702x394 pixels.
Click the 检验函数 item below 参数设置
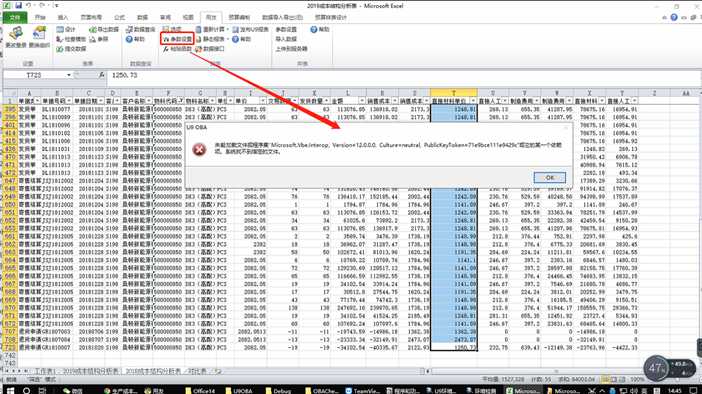[x=177, y=49]
